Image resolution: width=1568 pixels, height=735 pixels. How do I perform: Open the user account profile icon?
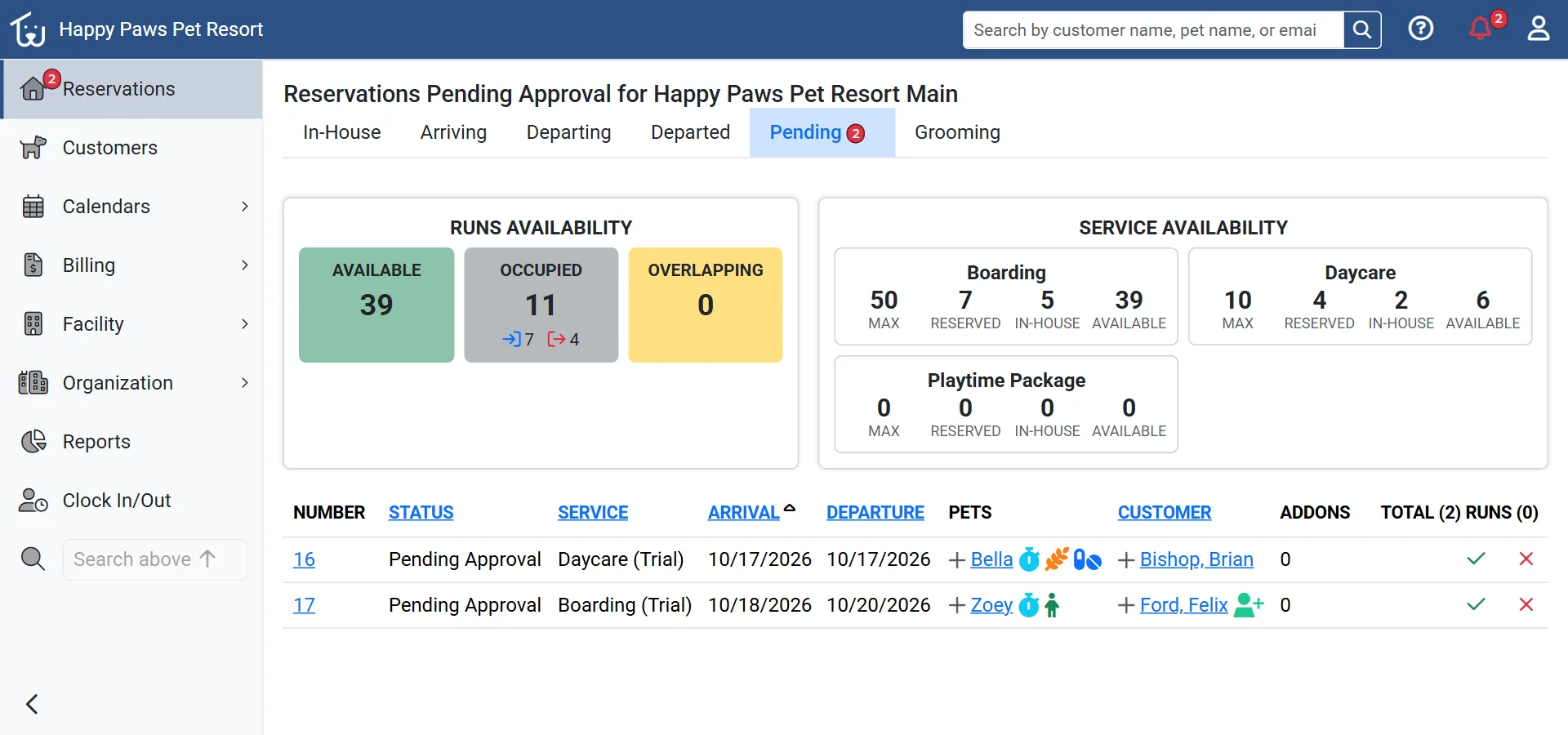click(x=1539, y=29)
